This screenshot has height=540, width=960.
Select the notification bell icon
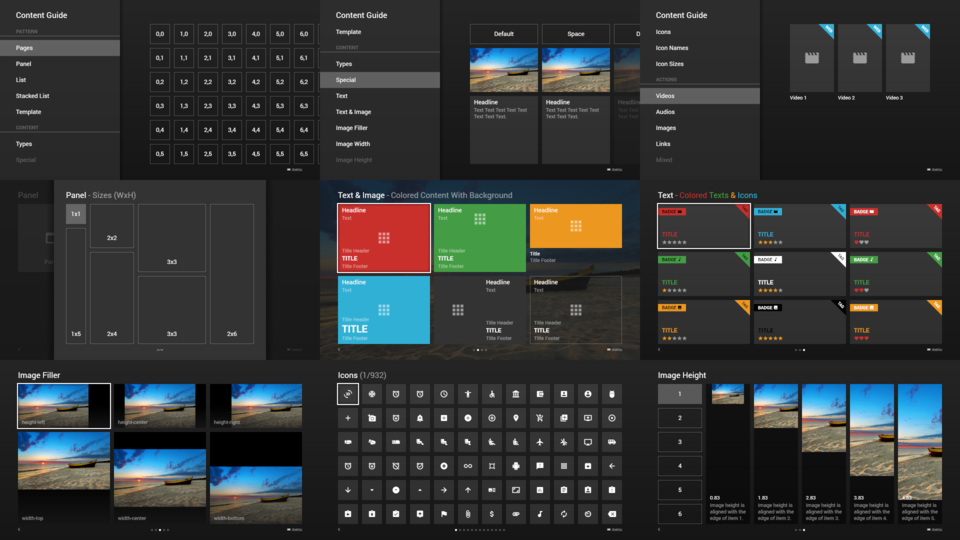point(420,418)
